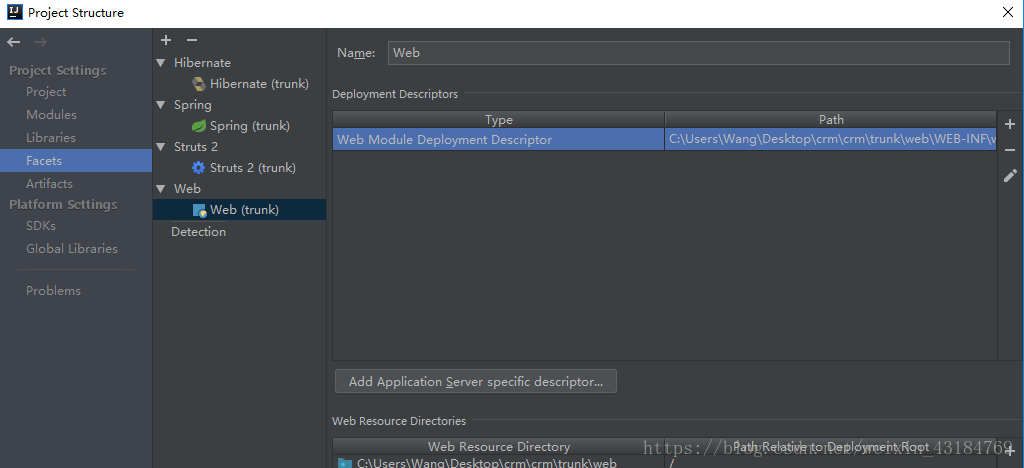Click the Web (trunk) facet icon

pyautogui.click(x=199, y=210)
